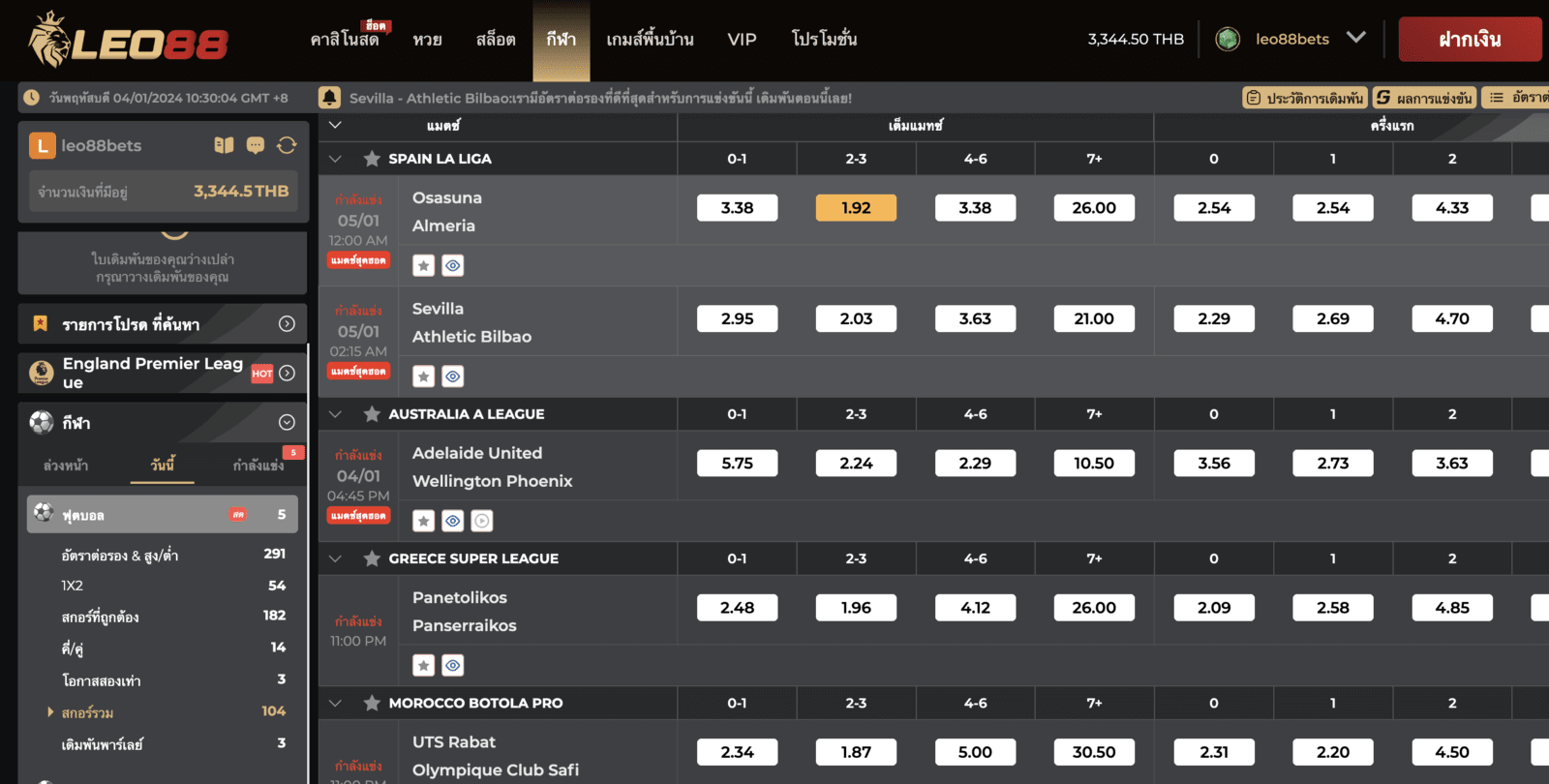
Task: Open the เกมส์พื้นบ้าน link
Action: 650,40
